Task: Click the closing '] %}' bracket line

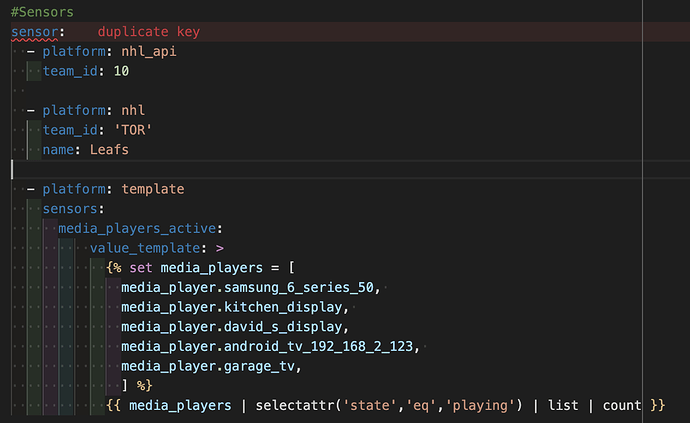Action: point(137,386)
